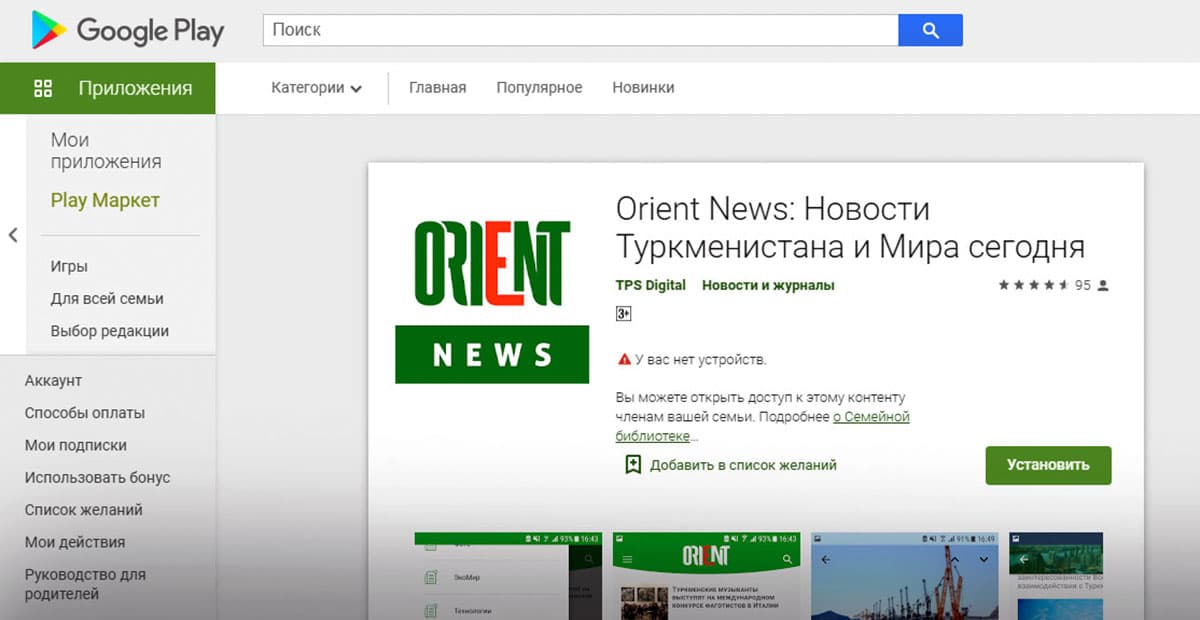Open Способы оплаты
Image resolution: width=1200 pixels, height=620 pixels.
(85, 413)
